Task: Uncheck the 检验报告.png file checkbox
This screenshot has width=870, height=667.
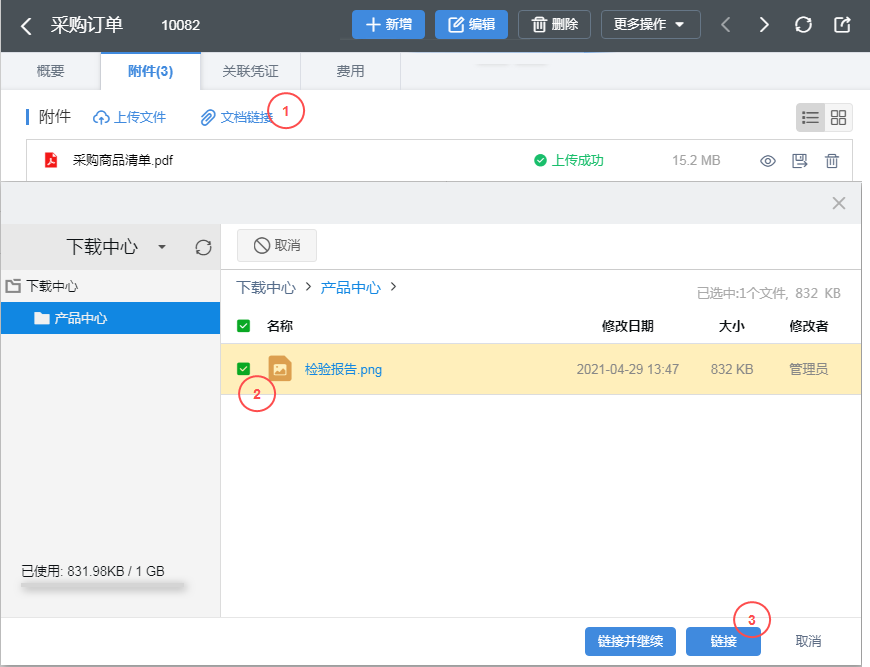Action: [x=244, y=369]
